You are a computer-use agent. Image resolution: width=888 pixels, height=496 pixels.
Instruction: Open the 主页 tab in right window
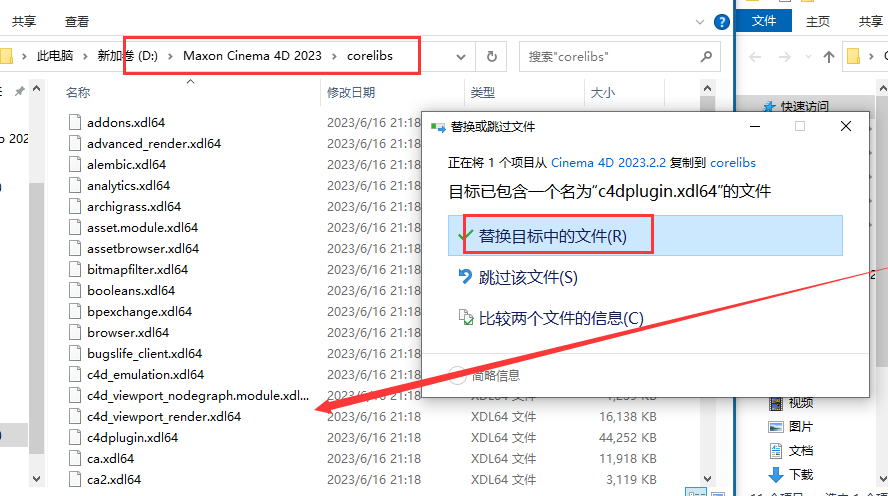[818, 22]
